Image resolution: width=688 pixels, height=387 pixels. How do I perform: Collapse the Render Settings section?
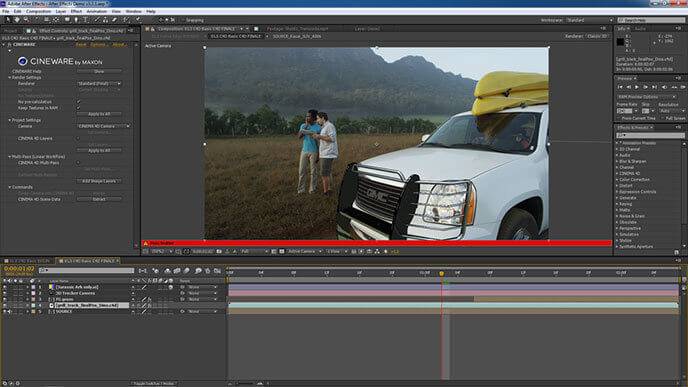10,77
